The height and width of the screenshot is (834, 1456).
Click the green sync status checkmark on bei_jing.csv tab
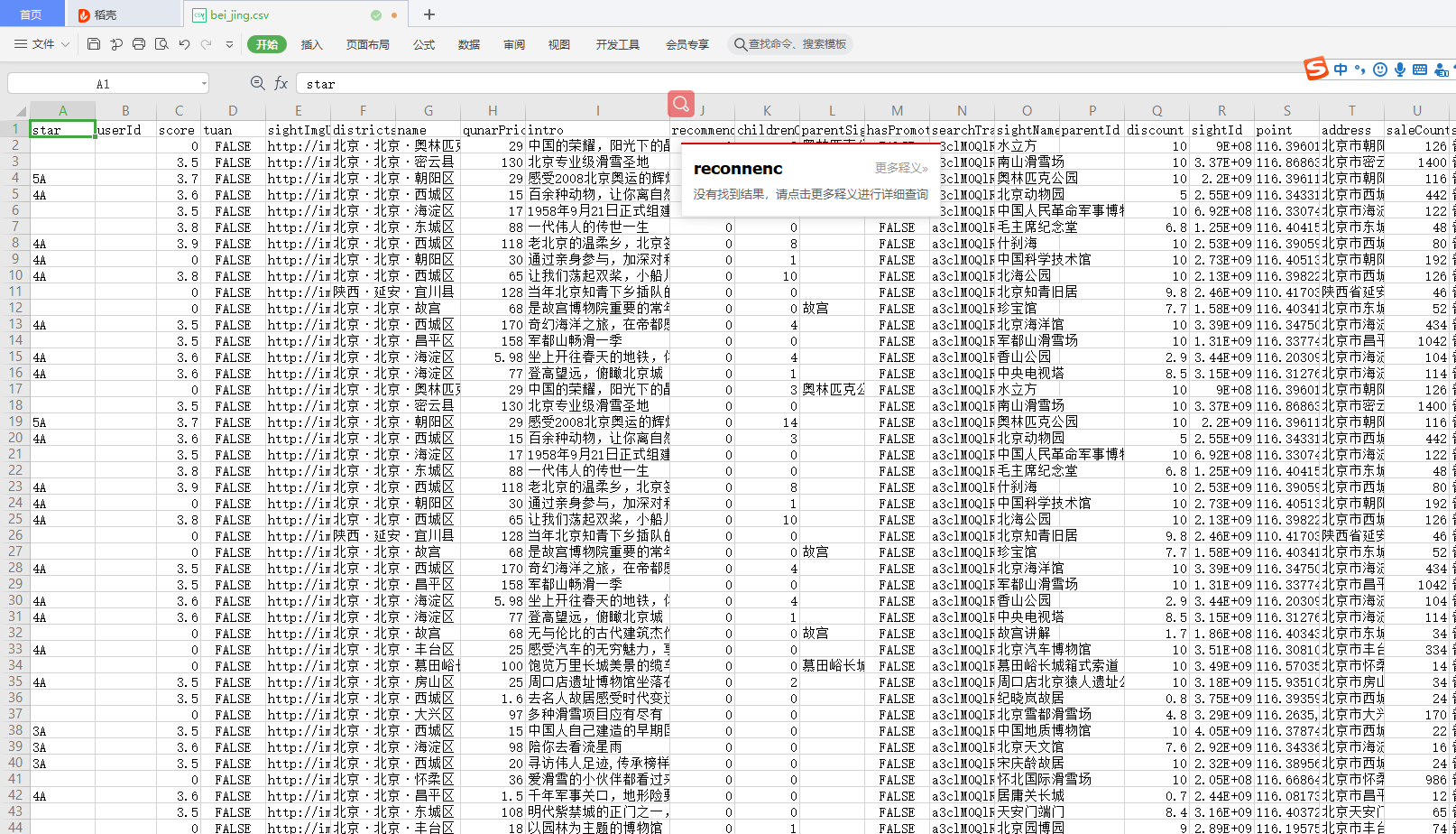[376, 14]
